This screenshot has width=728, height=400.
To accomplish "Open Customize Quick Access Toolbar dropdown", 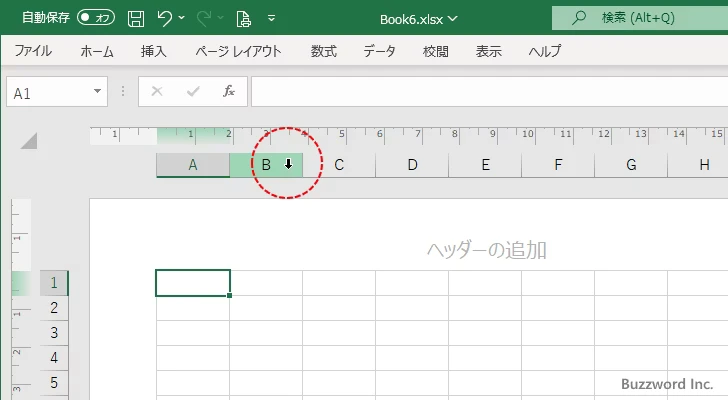I will coord(272,18).
